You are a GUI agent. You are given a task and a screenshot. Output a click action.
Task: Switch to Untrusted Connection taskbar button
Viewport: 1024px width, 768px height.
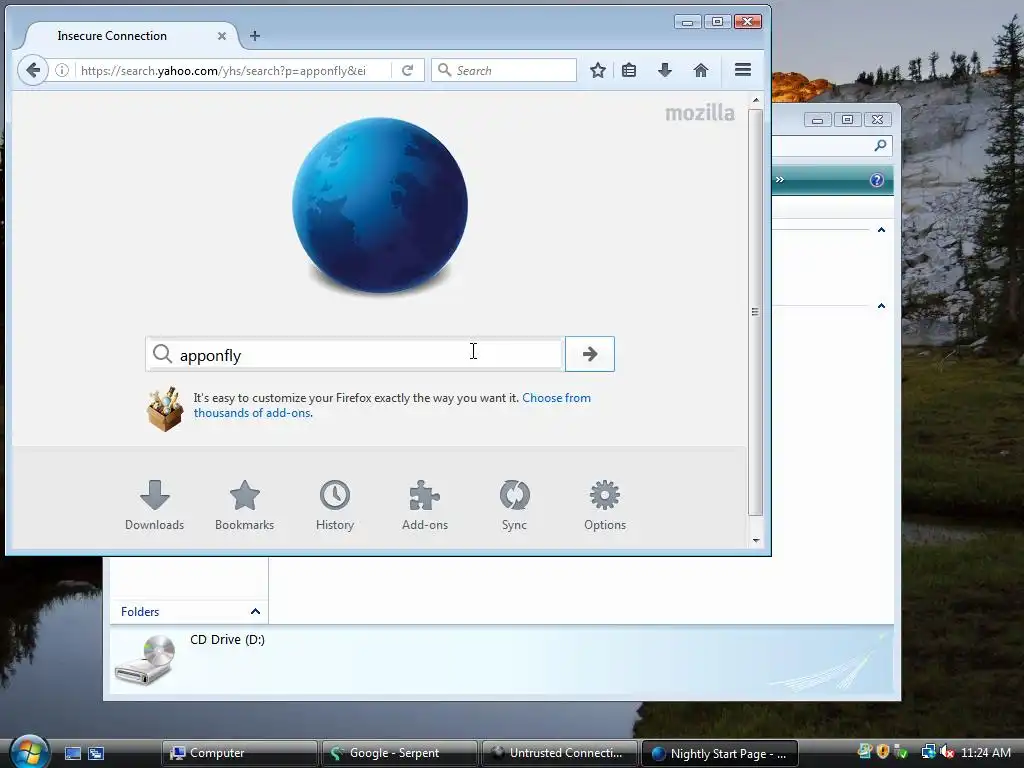(x=560, y=753)
